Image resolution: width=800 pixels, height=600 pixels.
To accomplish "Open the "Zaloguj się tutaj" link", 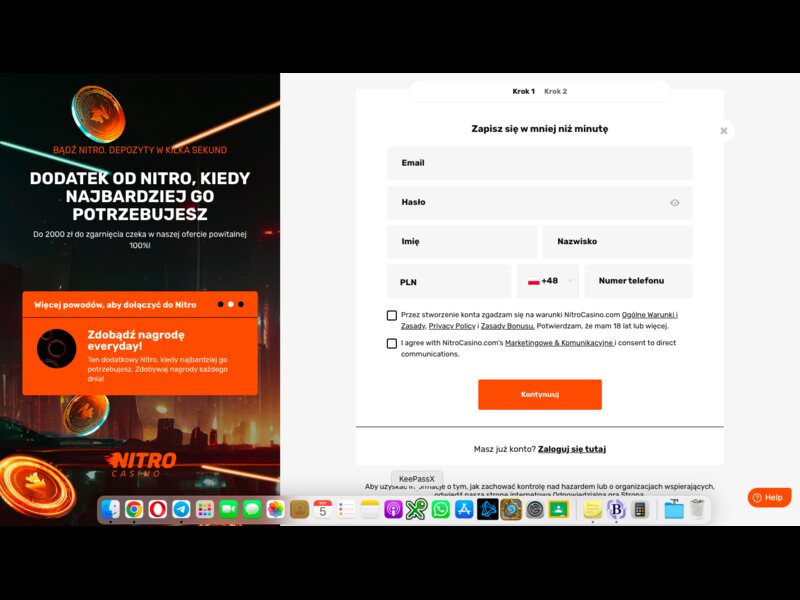I will click(x=573, y=448).
